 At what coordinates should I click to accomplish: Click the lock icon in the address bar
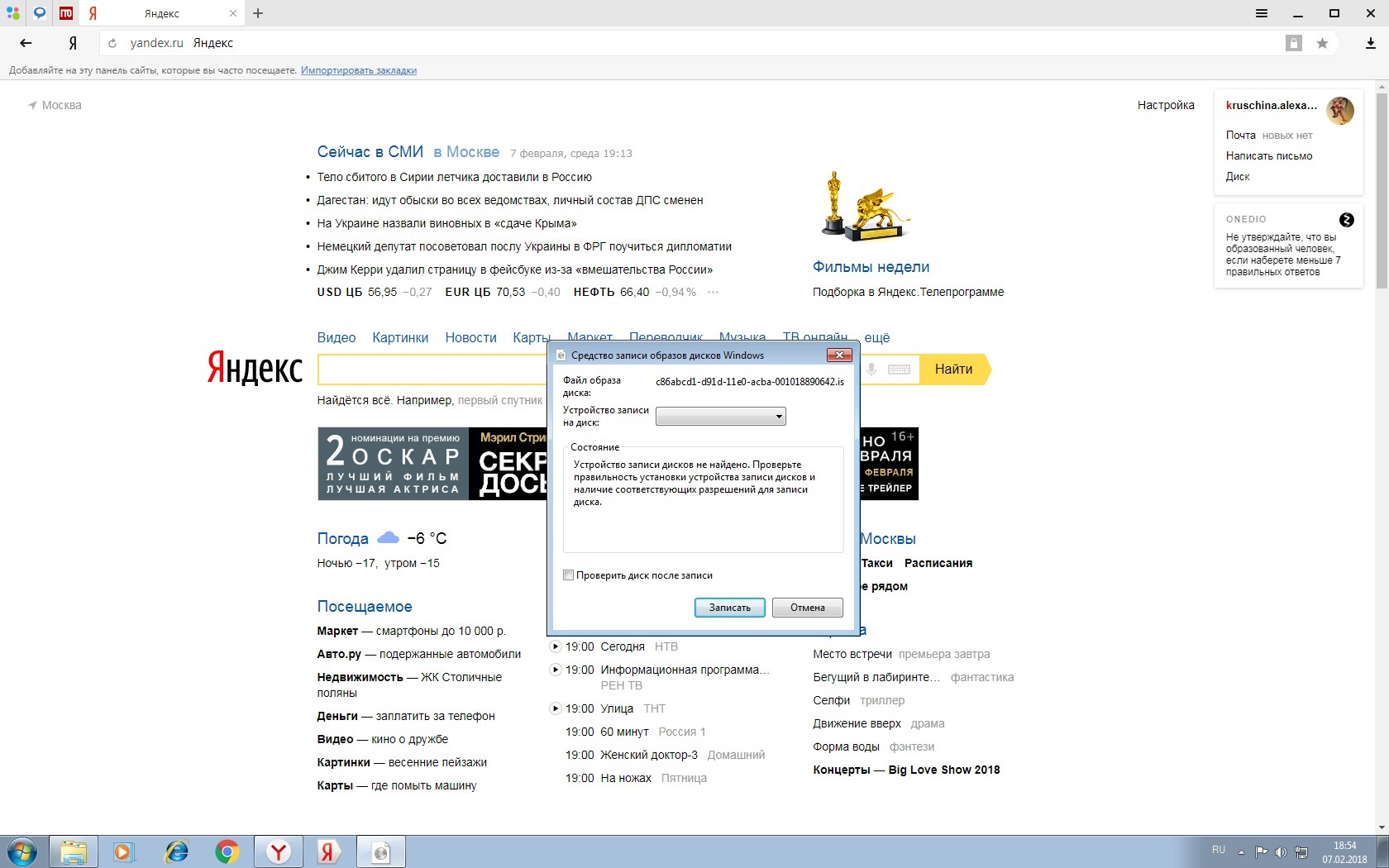point(1294,43)
